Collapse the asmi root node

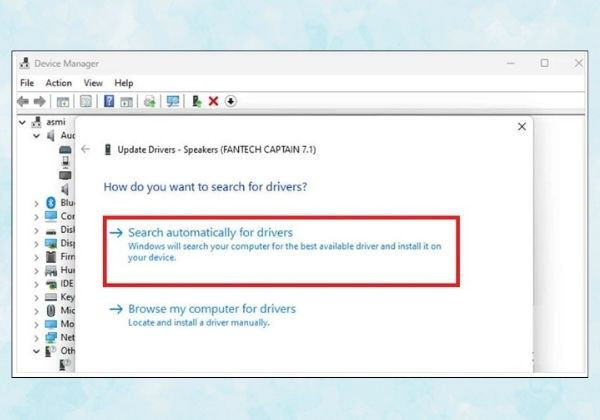(x=23, y=122)
